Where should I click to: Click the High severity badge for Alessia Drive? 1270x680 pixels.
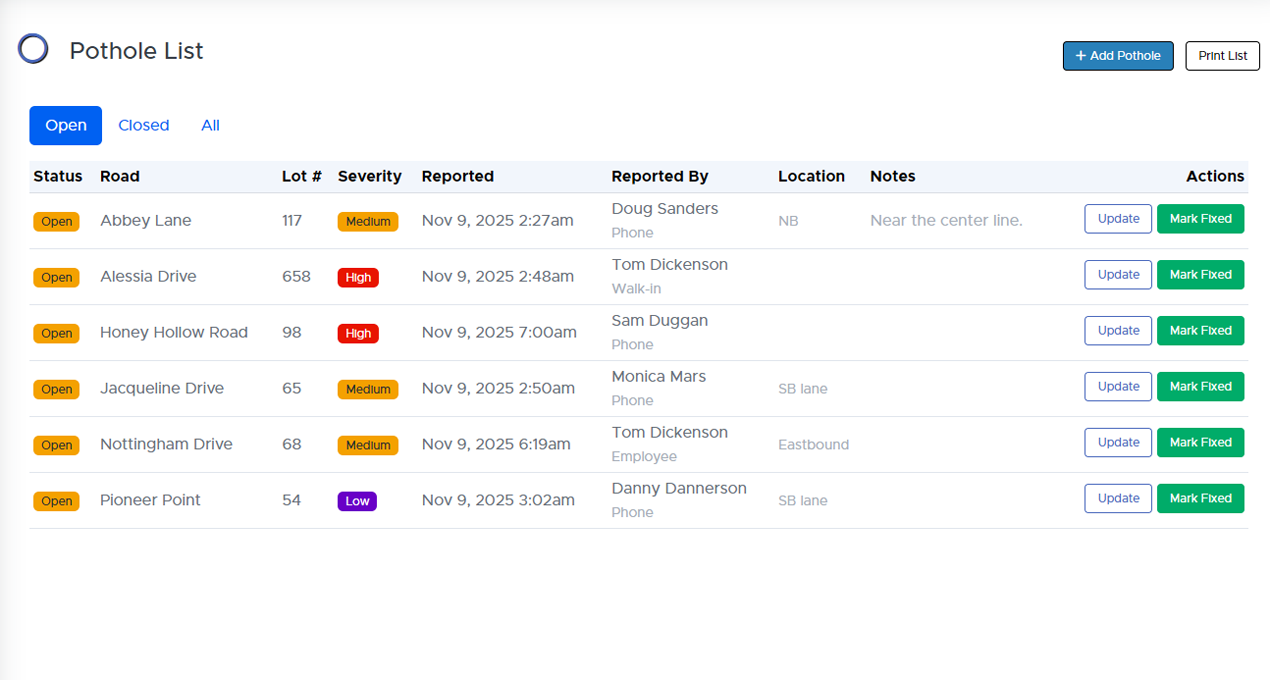tap(358, 278)
